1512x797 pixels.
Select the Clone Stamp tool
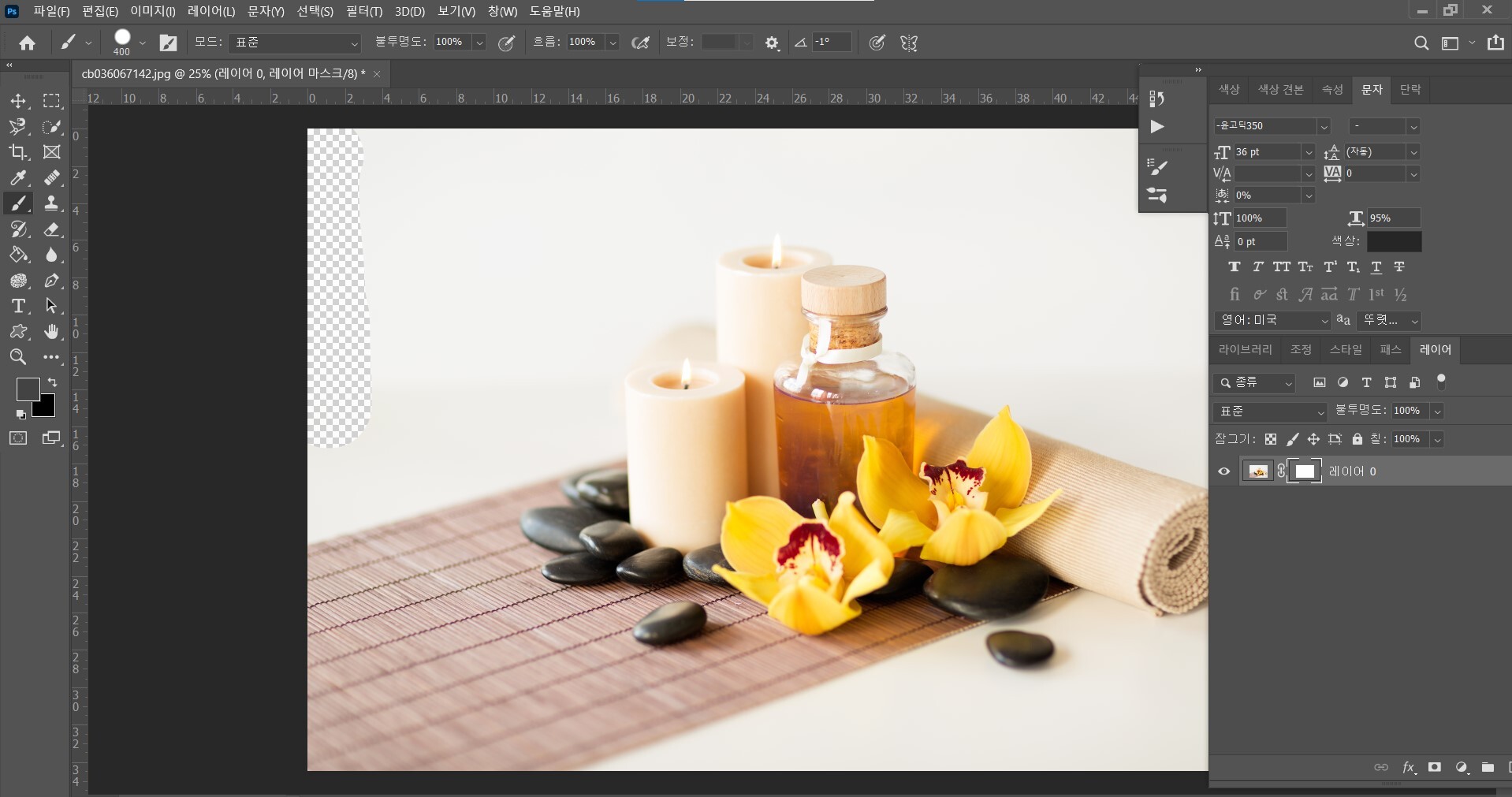(x=52, y=203)
